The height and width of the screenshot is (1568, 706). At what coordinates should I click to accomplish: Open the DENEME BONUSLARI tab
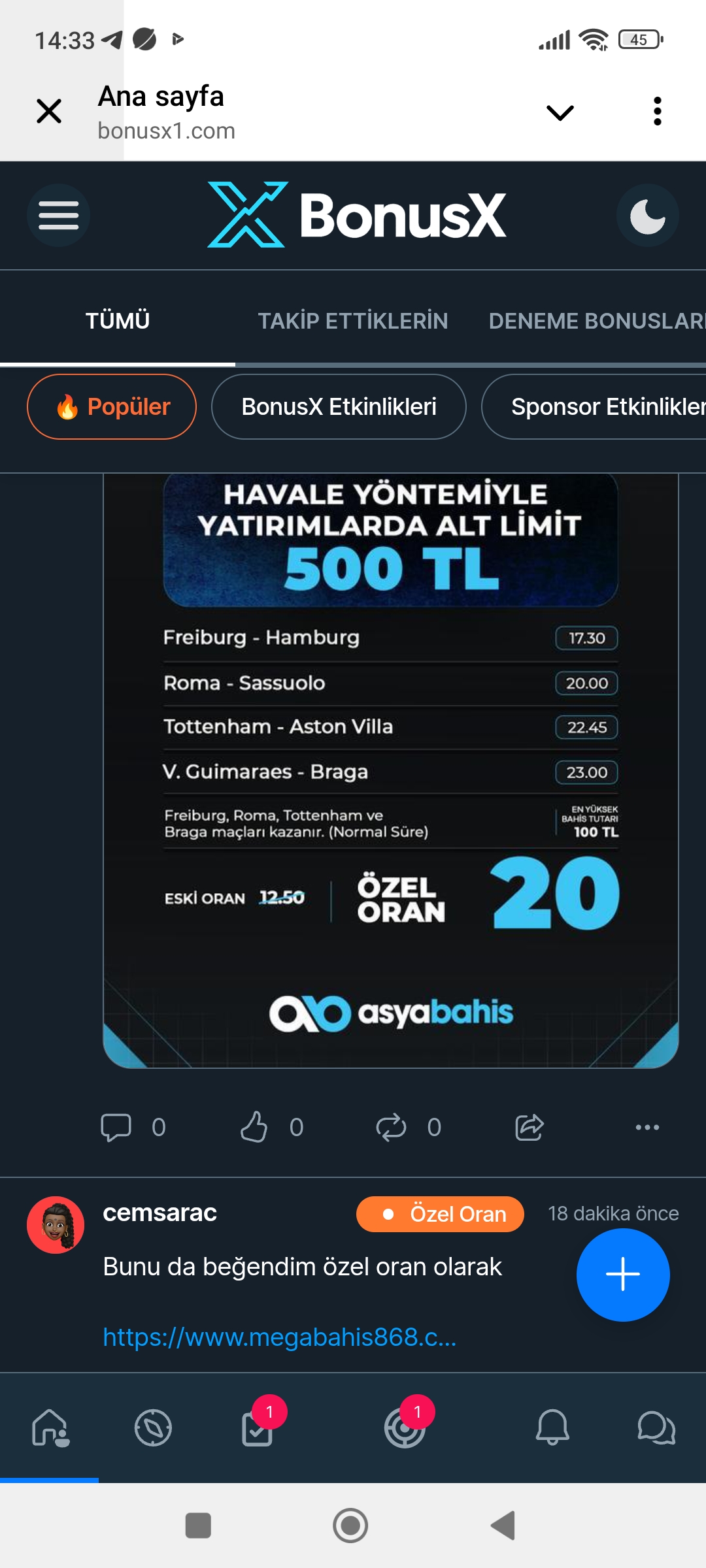click(596, 321)
